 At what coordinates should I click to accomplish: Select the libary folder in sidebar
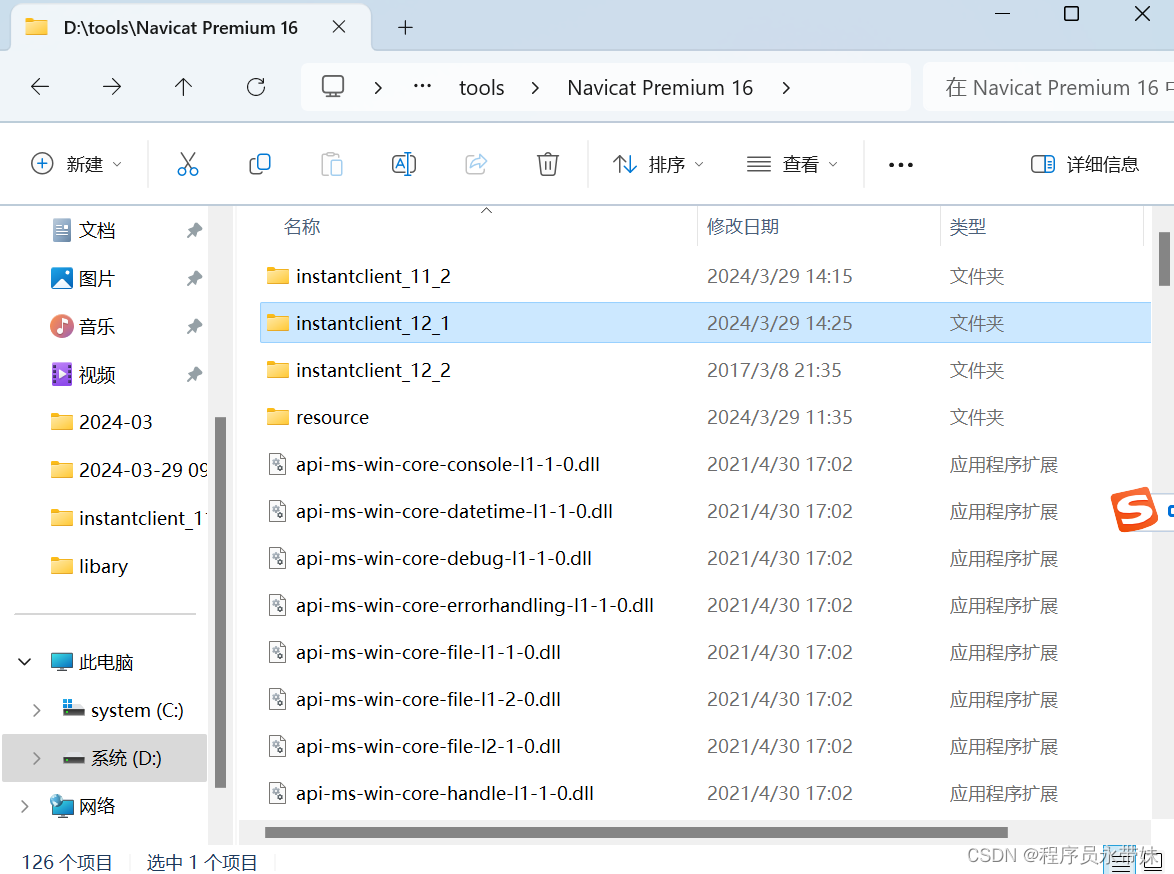click(x=89, y=566)
